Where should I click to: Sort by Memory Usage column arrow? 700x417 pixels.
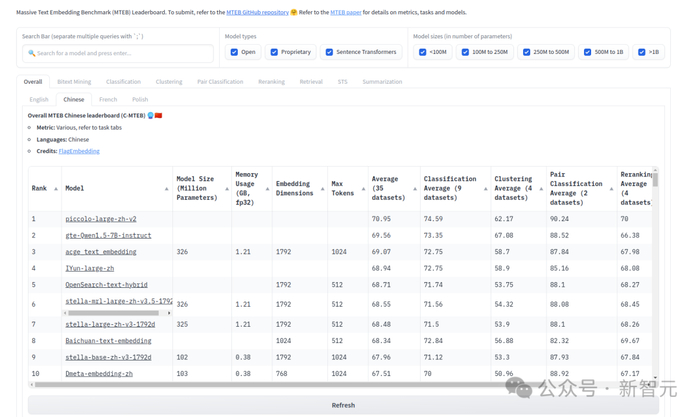(x=268, y=189)
